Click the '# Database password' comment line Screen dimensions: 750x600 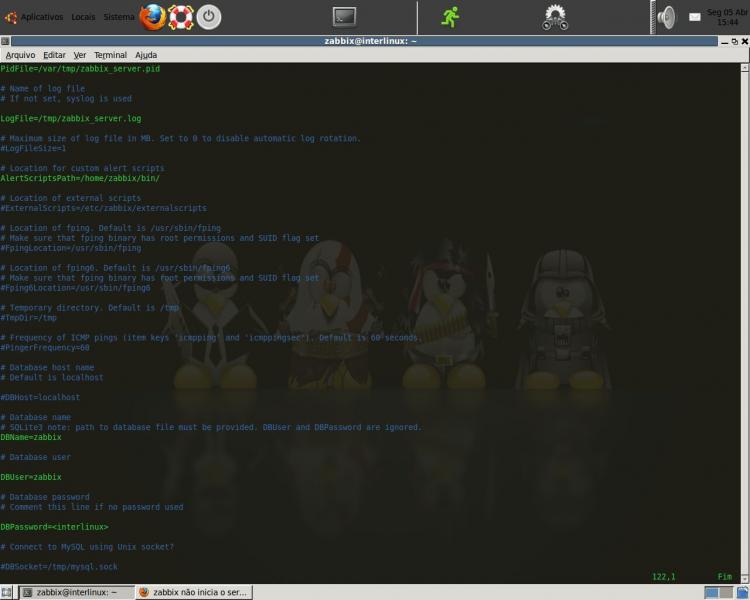click(45, 497)
